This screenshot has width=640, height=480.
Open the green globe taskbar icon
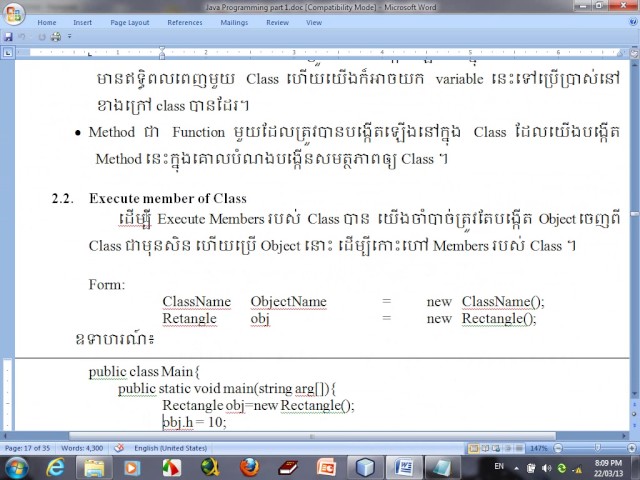point(210,468)
